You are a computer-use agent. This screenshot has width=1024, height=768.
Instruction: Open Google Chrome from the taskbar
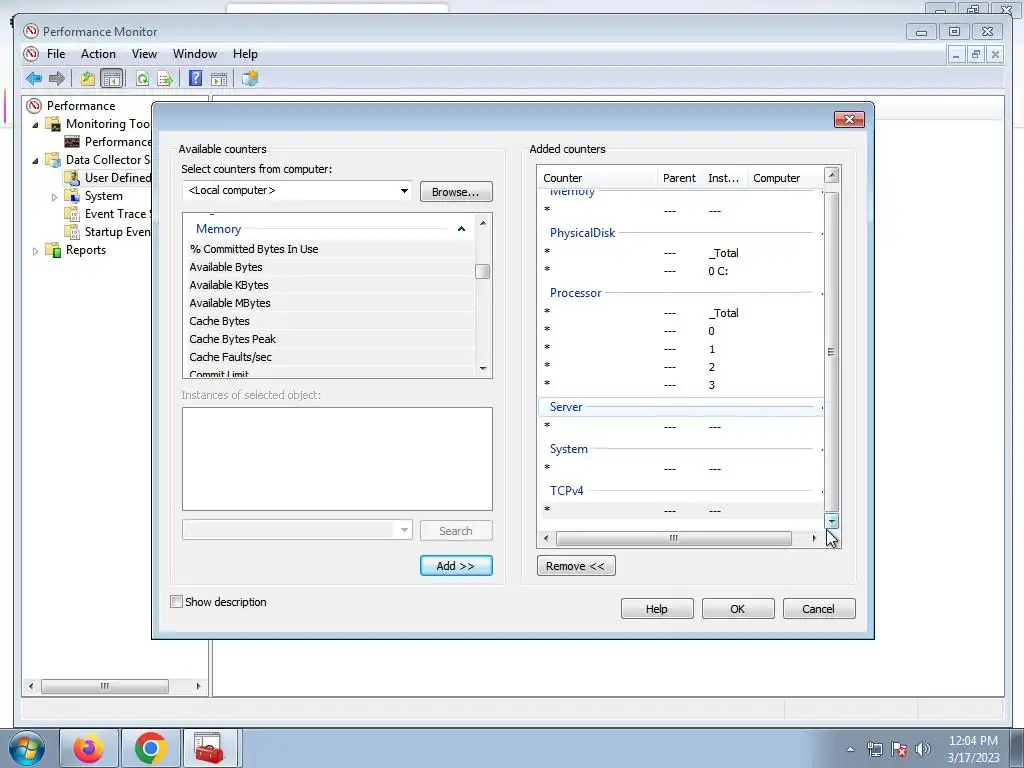[x=150, y=748]
